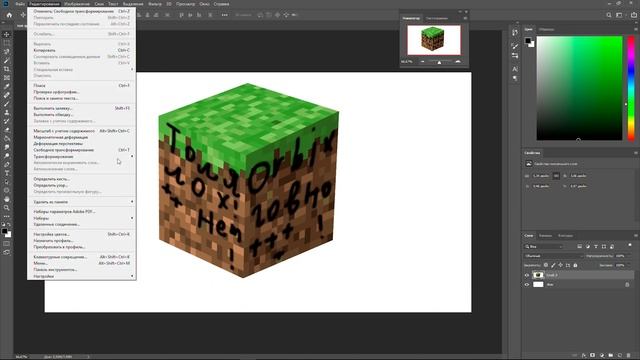The width and height of the screenshot is (640, 360).
Task: Switch to the Гистограмма tab
Action: (x=436, y=18)
